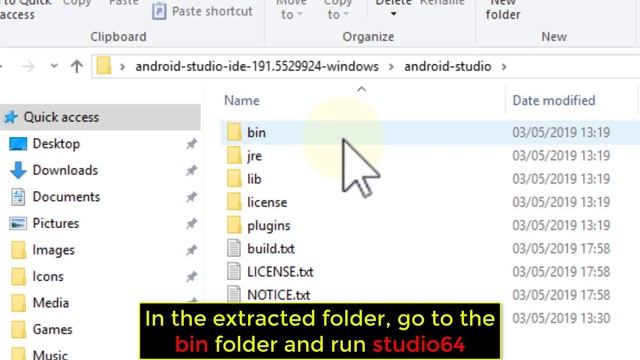Click the LICENSE.txt document icon
This screenshot has width=640, height=360.
coord(234,271)
